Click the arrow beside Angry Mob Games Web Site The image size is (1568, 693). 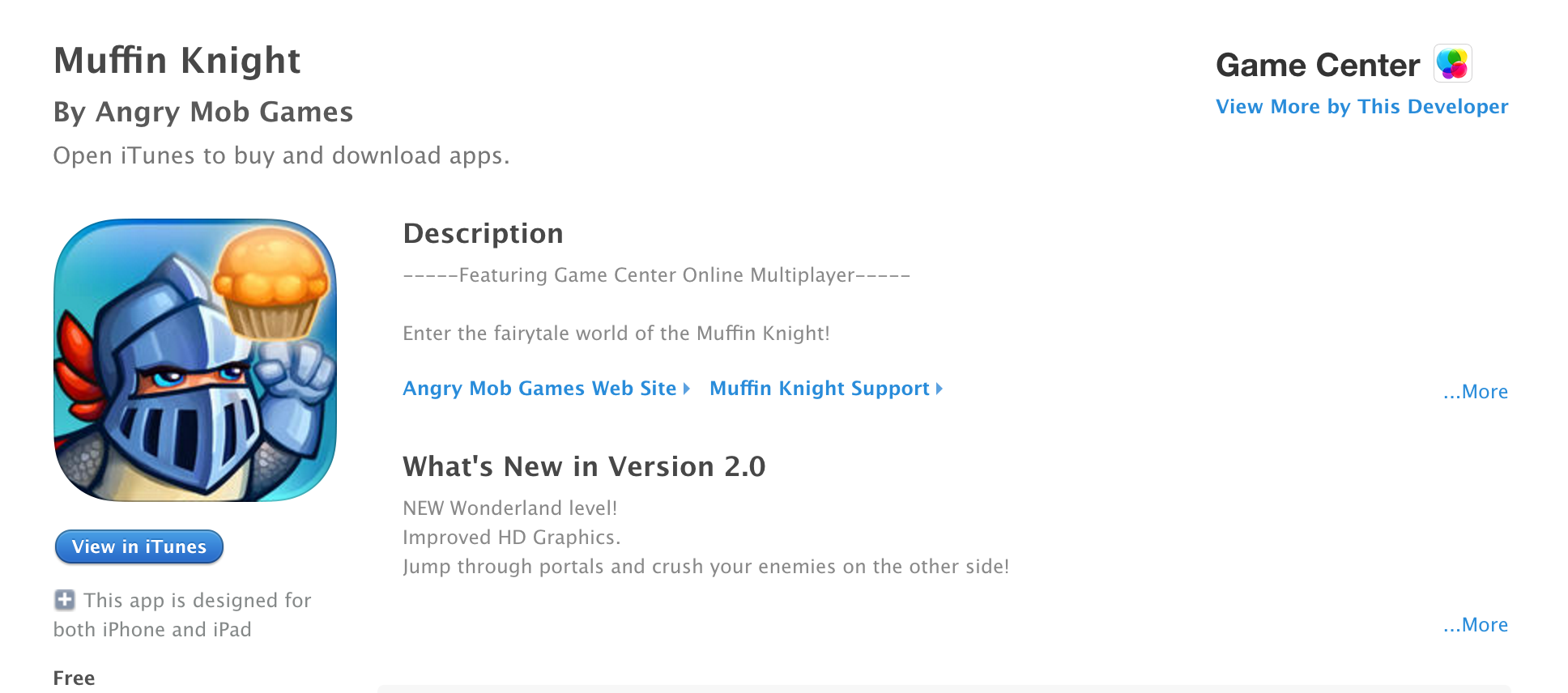(x=687, y=389)
